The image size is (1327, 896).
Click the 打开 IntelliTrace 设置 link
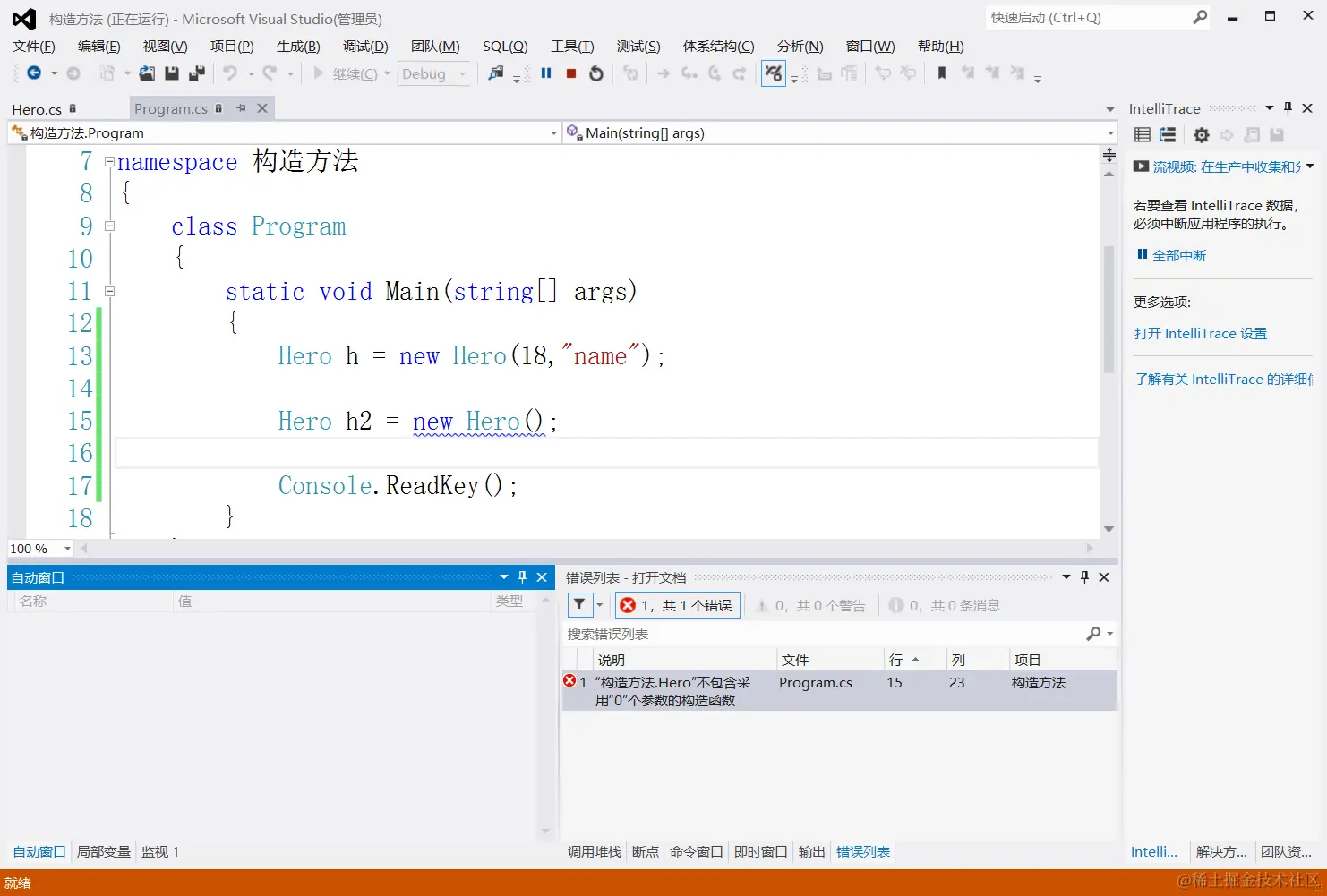click(x=1201, y=333)
